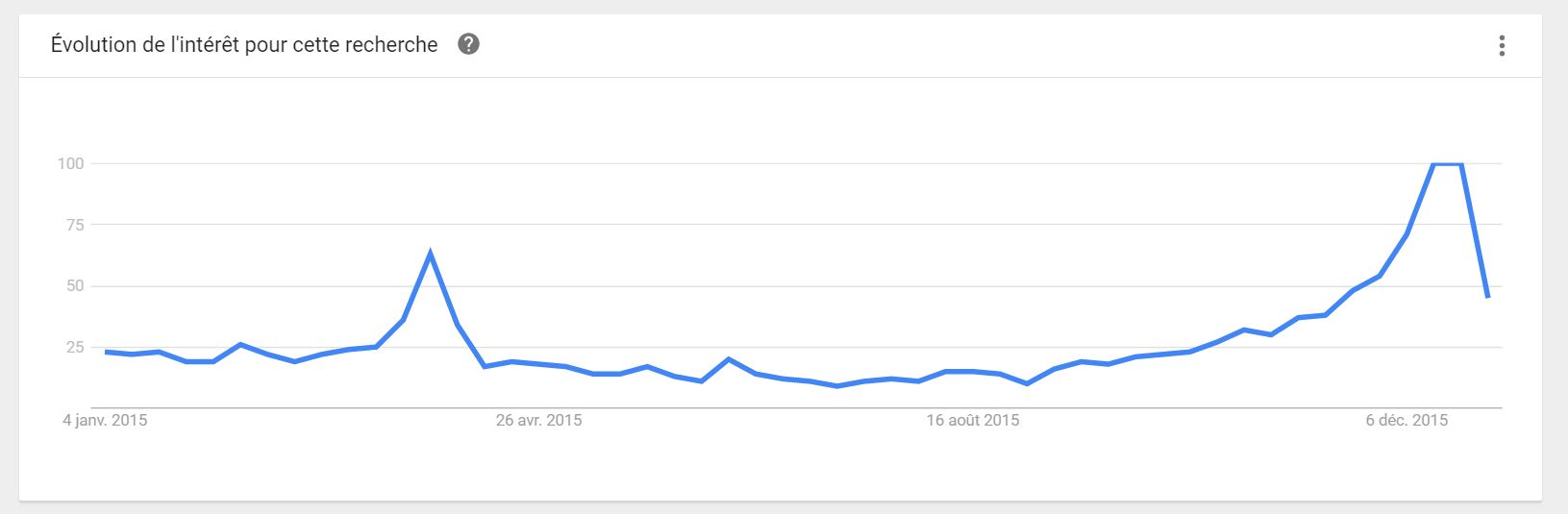1568x514 pixels.
Task: Click the peak at 100 on the line
Action: pos(1447,164)
